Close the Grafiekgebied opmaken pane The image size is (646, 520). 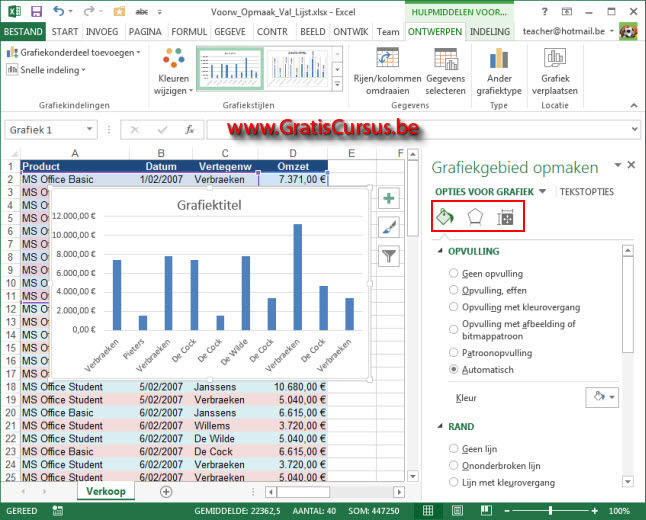coord(631,165)
